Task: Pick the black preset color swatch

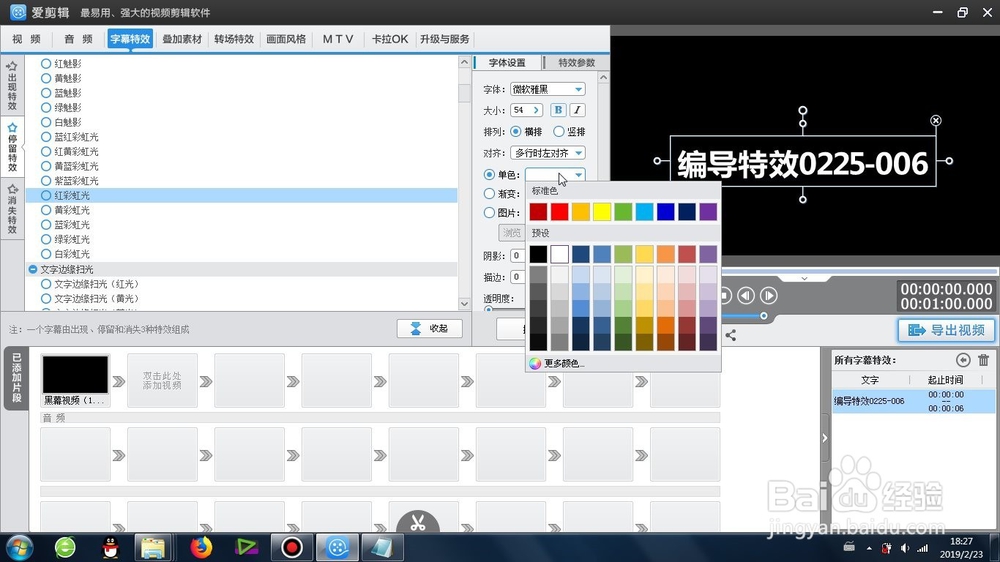Action: click(x=538, y=254)
